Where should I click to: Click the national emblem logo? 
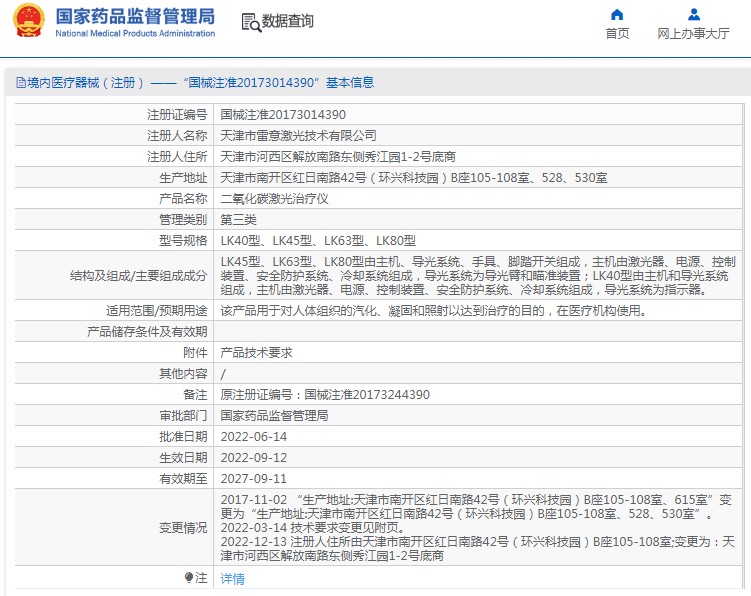pyautogui.click(x=29, y=21)
